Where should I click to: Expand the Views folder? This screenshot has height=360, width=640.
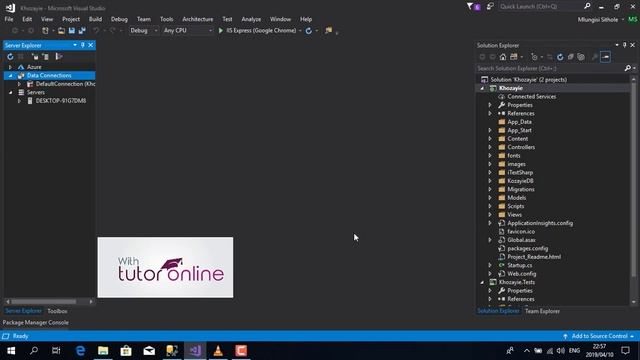pyautogui.click(x=490, y=215)
